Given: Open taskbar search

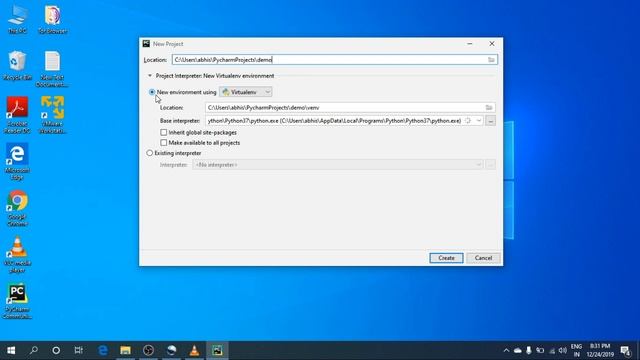Looking at the screenshot, I should point(34,350).
